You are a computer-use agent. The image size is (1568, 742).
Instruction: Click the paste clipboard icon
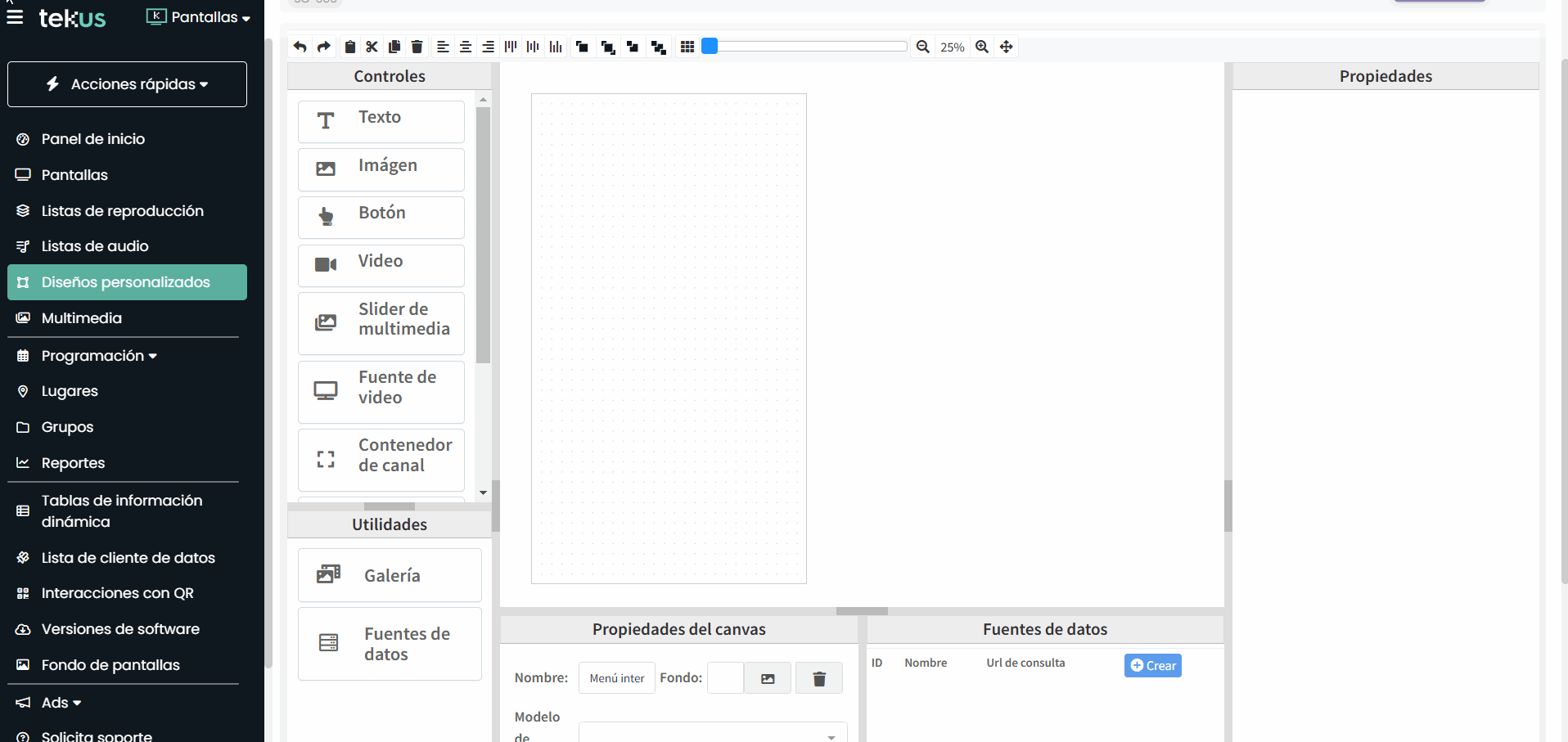(x=350, y=47)
